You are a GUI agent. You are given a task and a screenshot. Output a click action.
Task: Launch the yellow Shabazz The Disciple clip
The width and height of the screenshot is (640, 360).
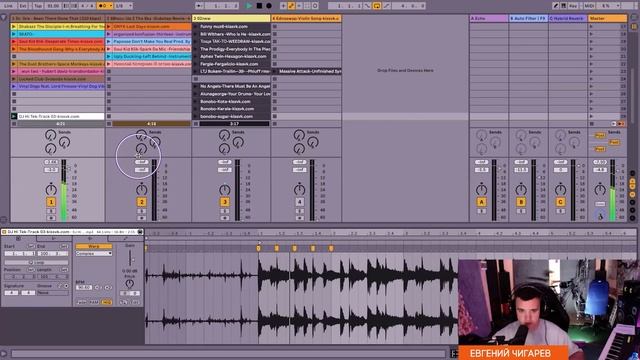coord(14,27)
